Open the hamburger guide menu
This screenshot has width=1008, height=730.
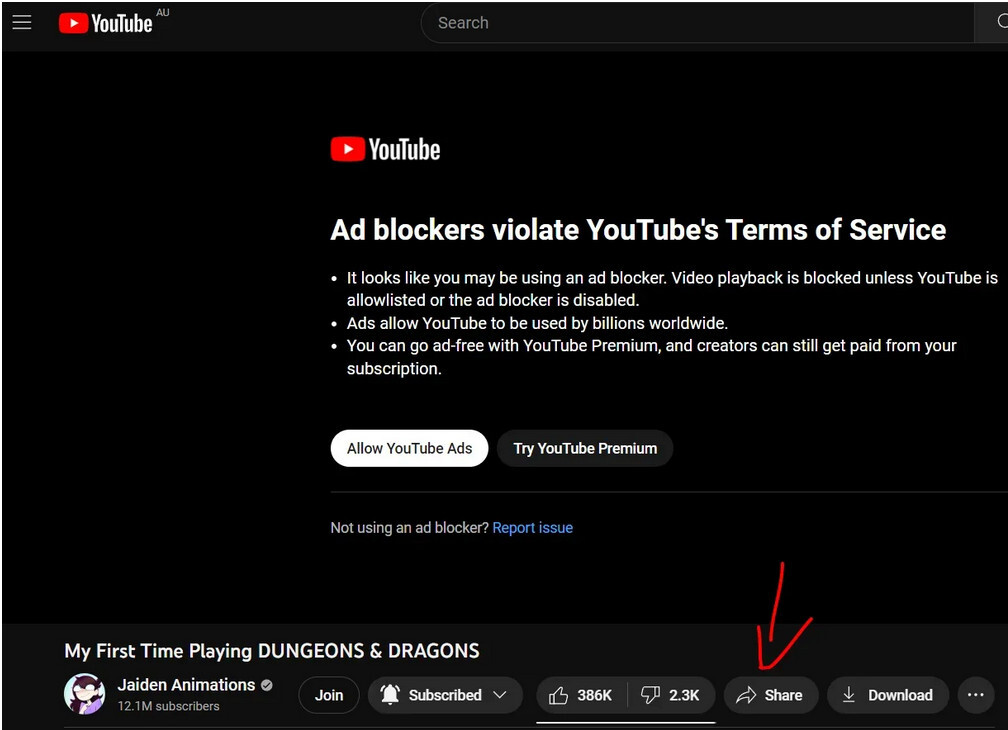22,22
